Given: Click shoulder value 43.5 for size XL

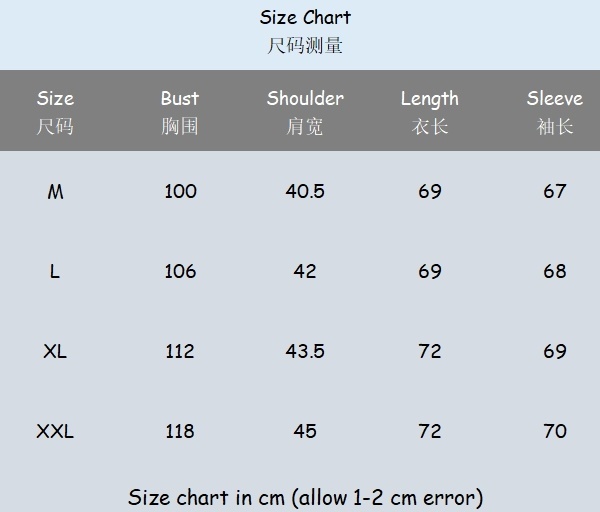Looking at the screenshot, I should 305,352.
